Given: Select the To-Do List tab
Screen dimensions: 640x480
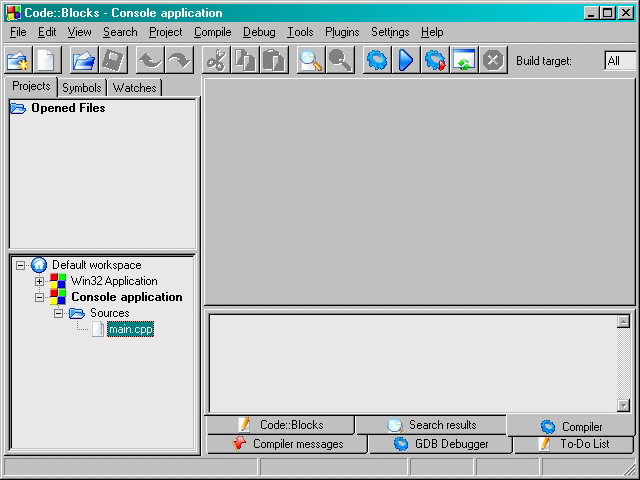Looking at the screenshot, I should pyautogui.click(x=574, y=444).
